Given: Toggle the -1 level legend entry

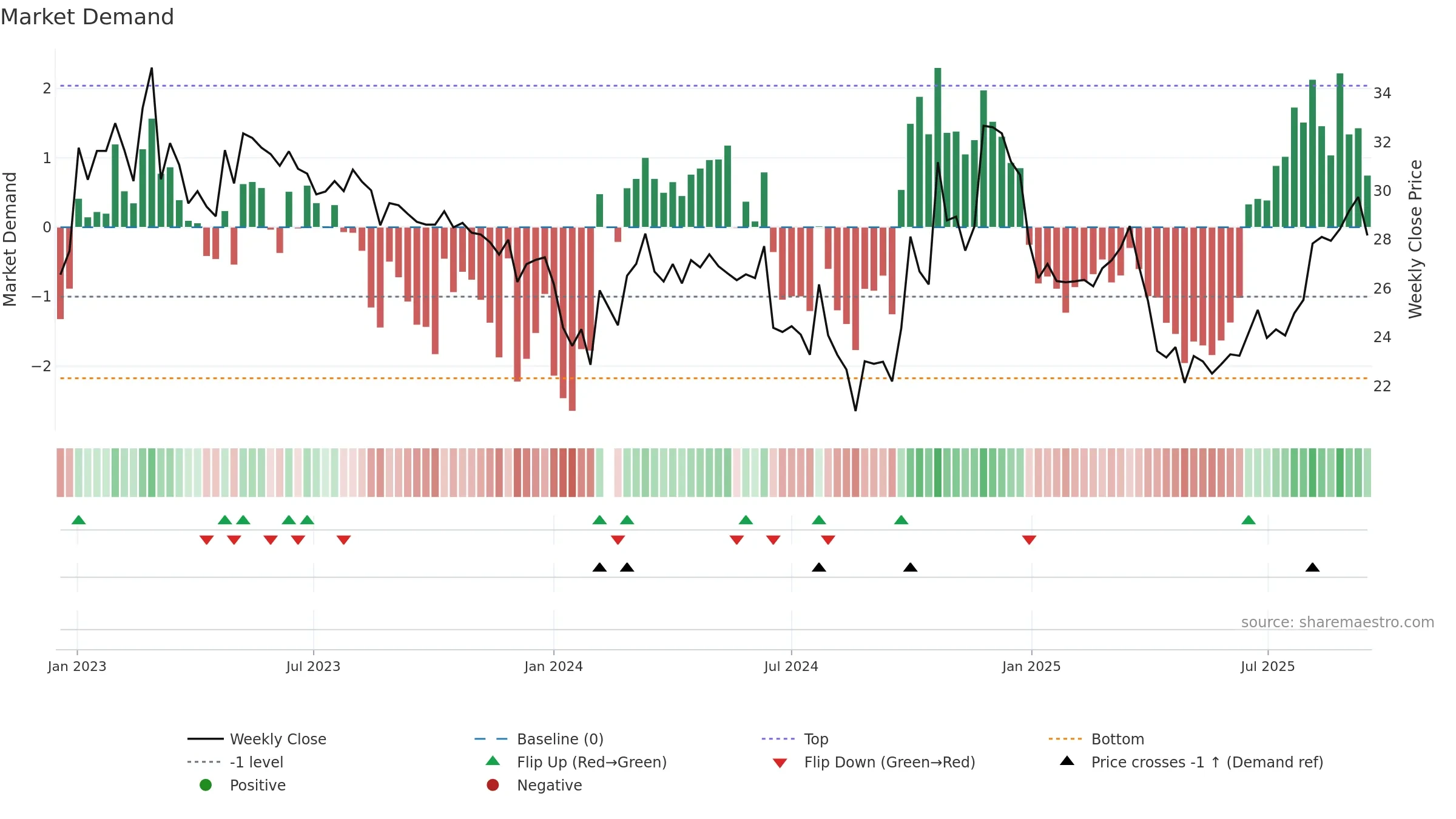Looking at the screenshot, I should click(235, 762).
